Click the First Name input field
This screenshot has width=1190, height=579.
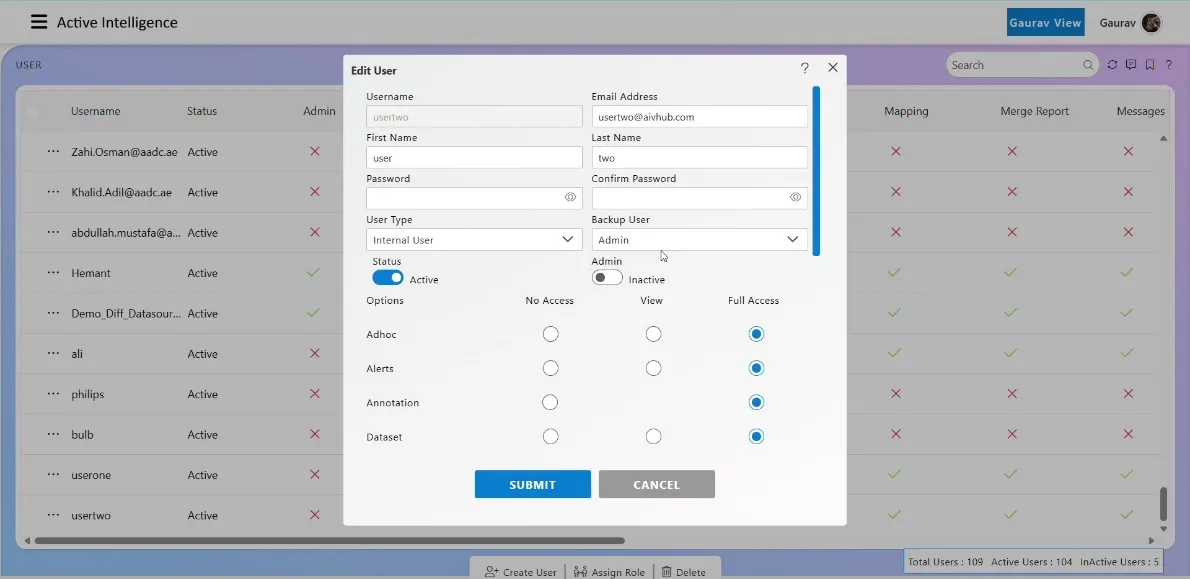click(474, 158)
